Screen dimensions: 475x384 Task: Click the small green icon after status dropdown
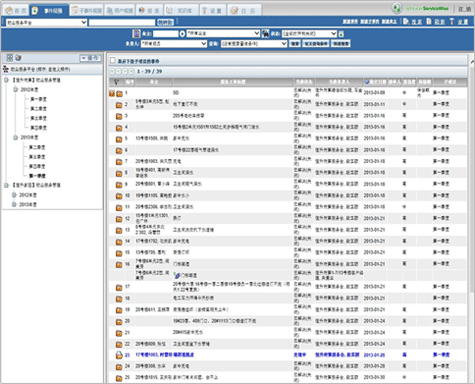[341, 34]
